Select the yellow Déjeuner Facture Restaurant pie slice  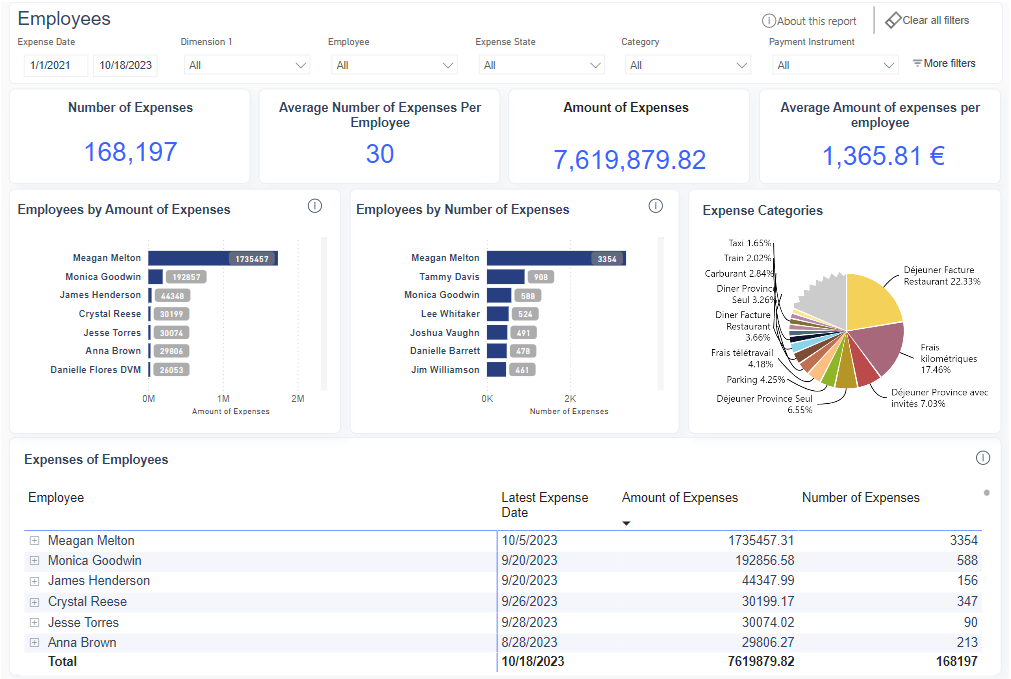point(870,300)
